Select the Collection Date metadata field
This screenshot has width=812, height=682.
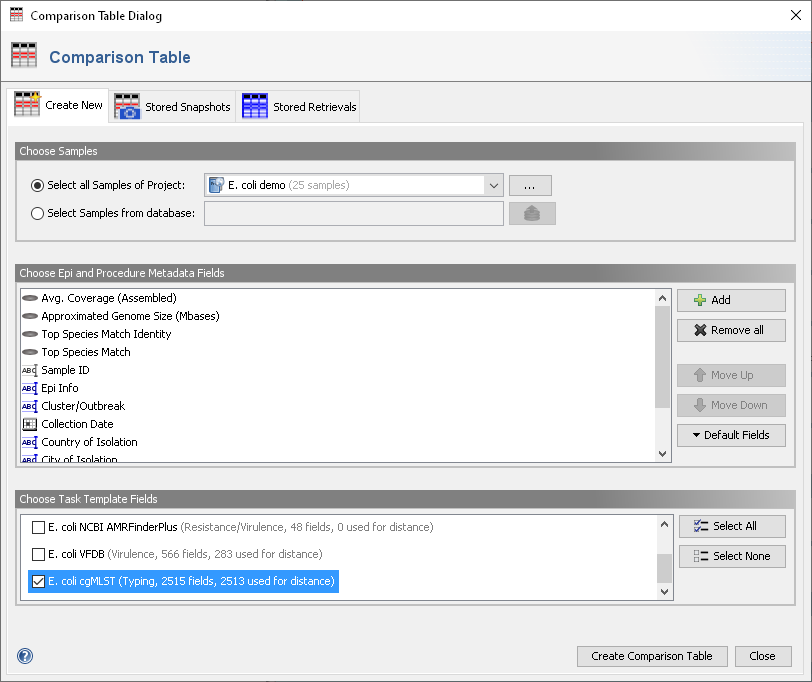(77, 424)
